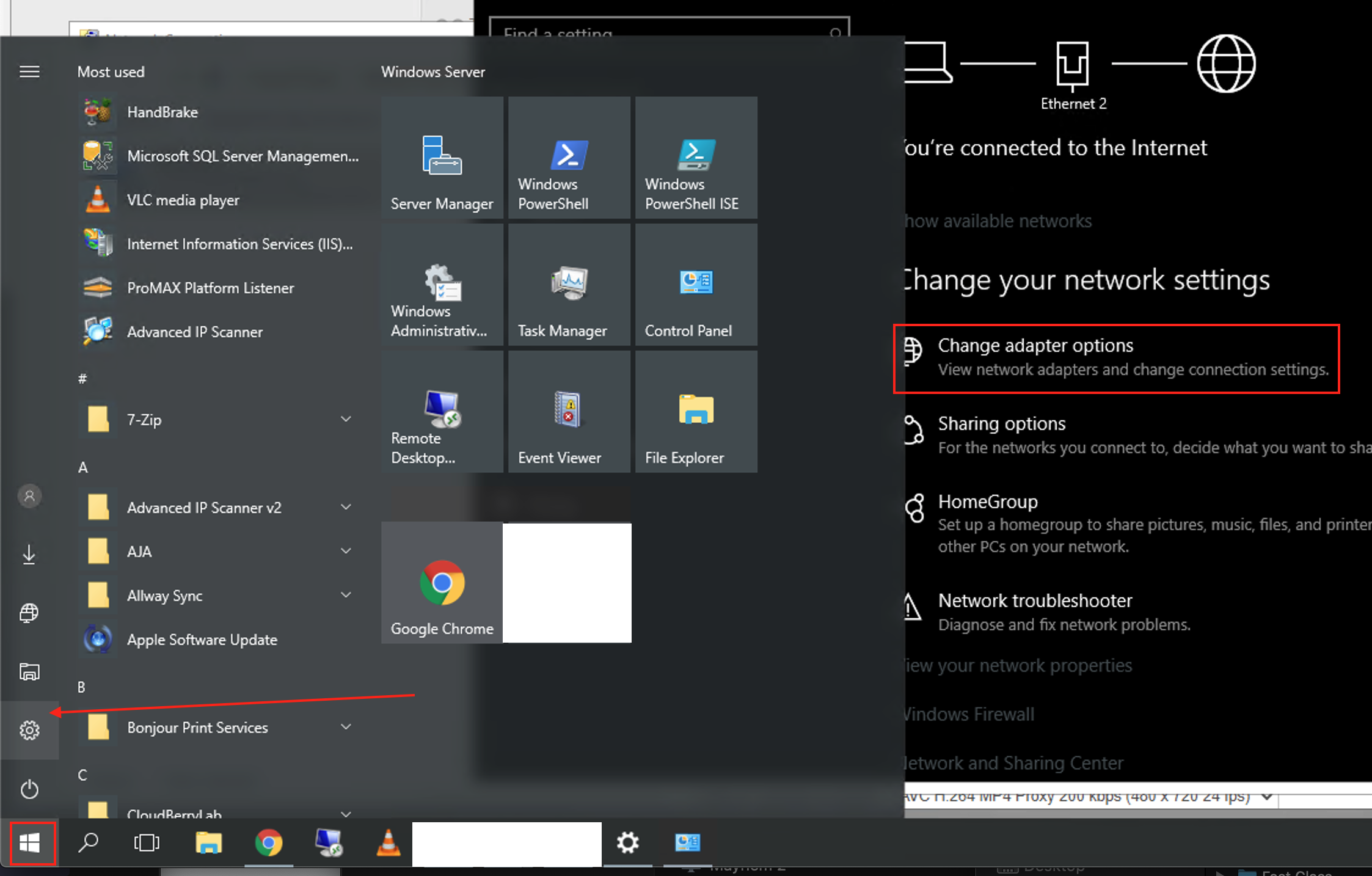
Task: Open the user account icon in Start sidebar
Action: (x=29, y=495)
